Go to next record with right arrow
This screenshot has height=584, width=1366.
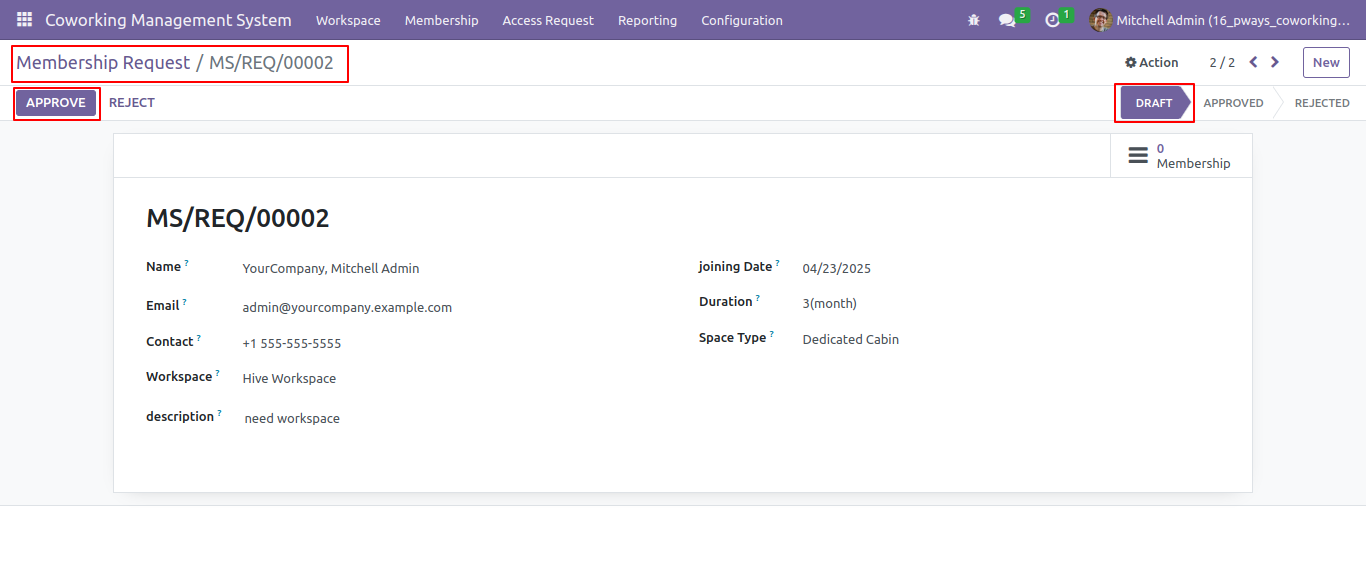click(1275, 62)
